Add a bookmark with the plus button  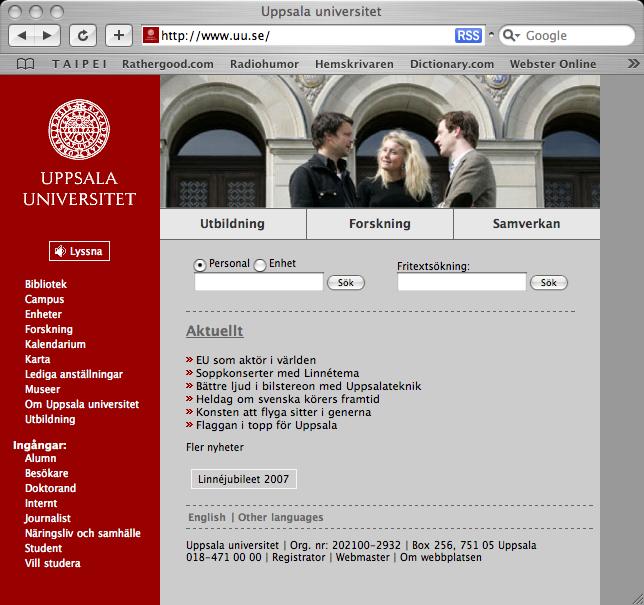[119, 36]
